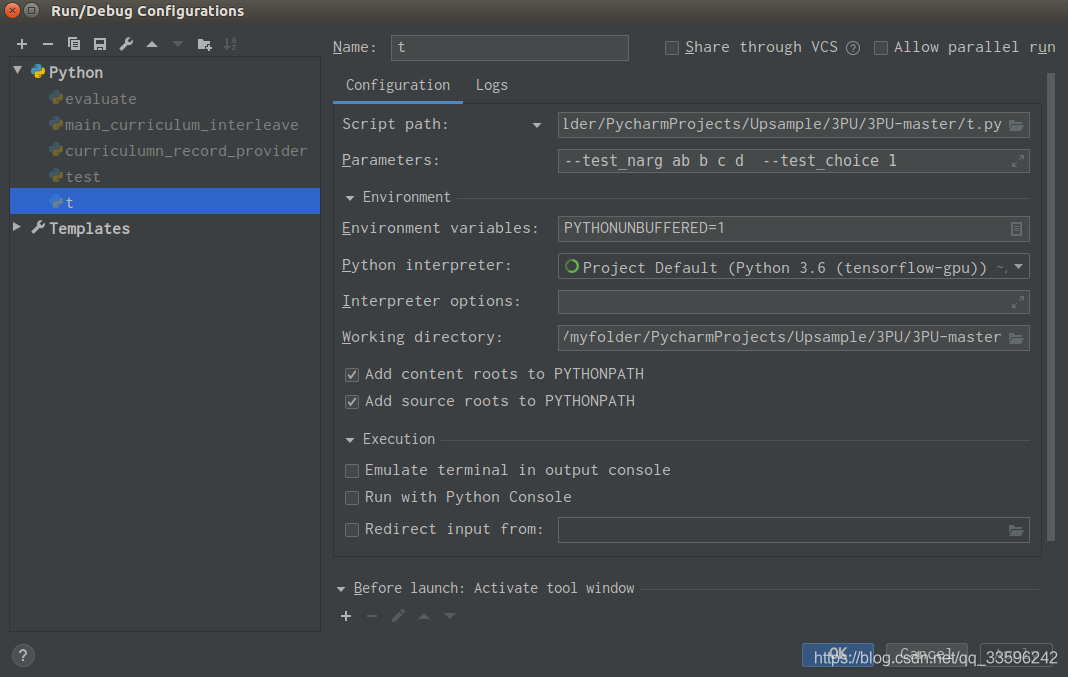Select test configuration
1068x677 pixels.
point(165,176)
